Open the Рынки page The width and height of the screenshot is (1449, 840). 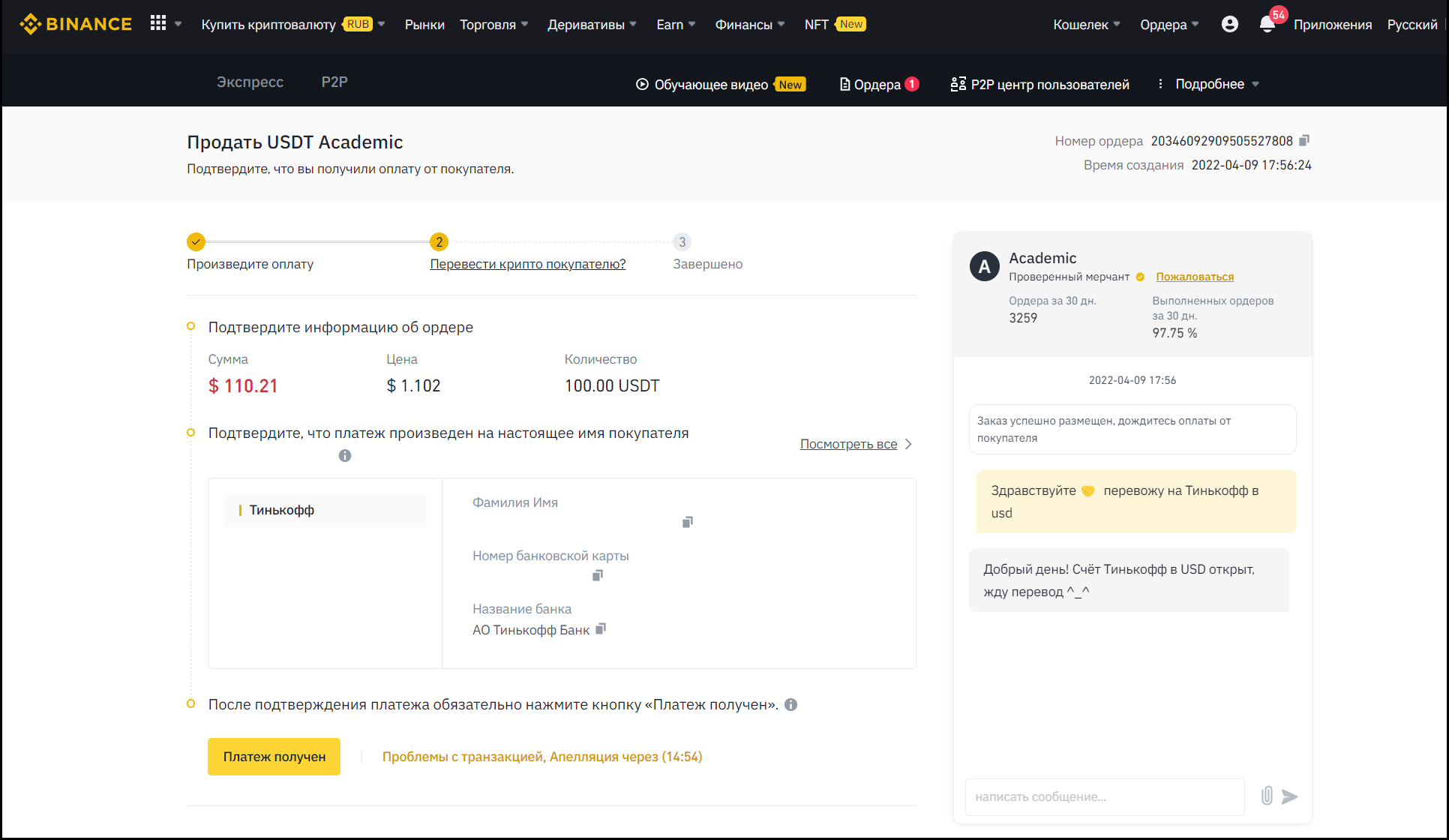tap(424, 24)
